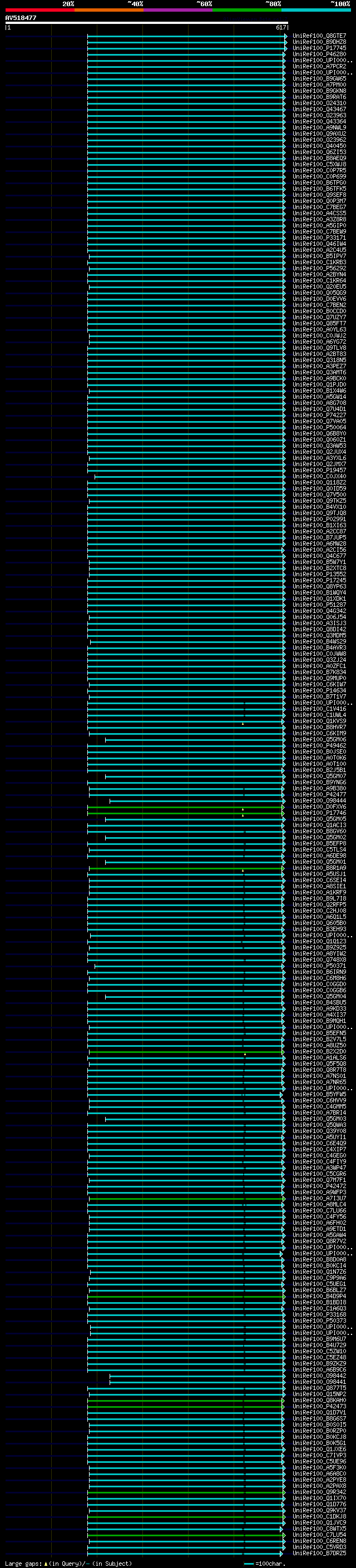Click the UniRef100_B2J5B1 label
The height and width of the screenshot is (1568, 356).
point(319,770)
